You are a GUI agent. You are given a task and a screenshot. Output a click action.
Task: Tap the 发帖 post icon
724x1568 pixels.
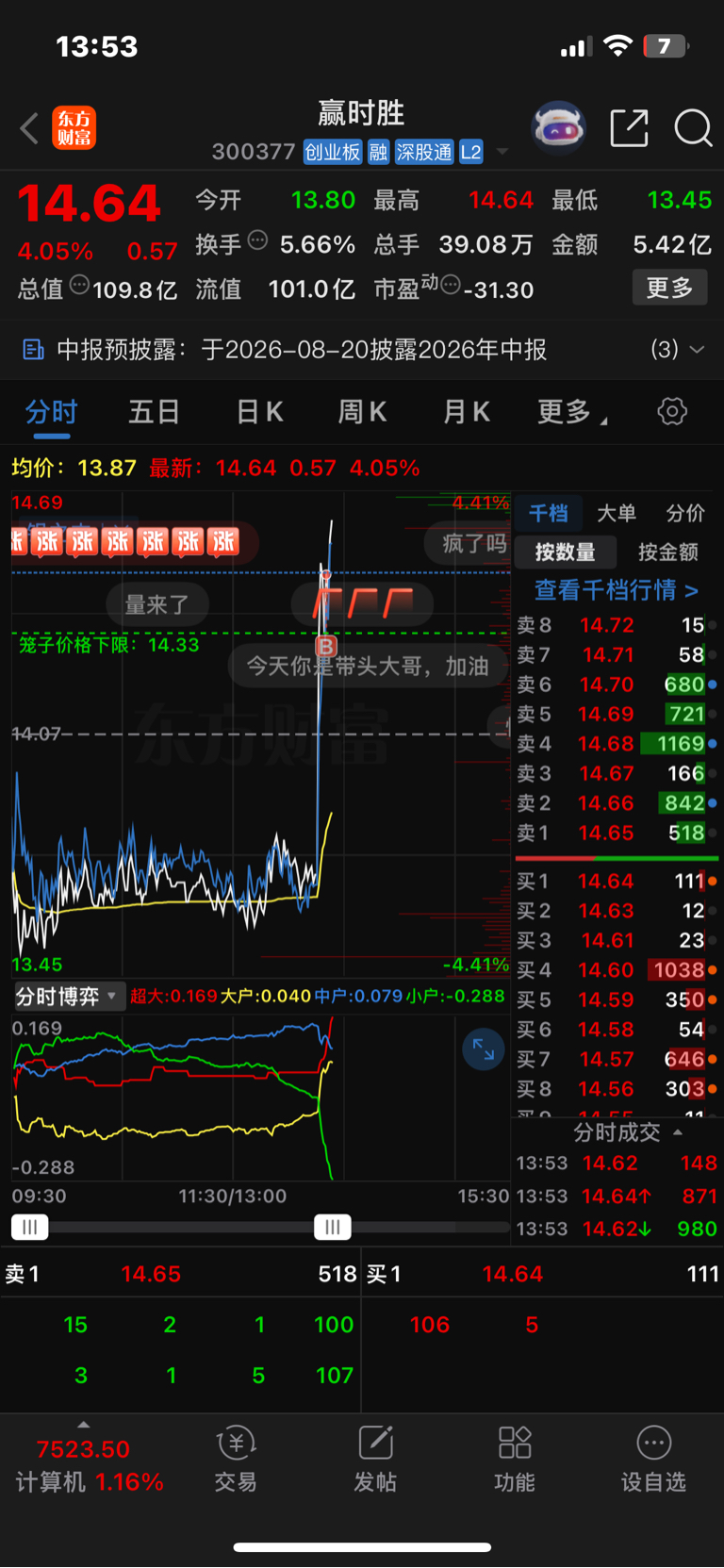(375, 1460)
